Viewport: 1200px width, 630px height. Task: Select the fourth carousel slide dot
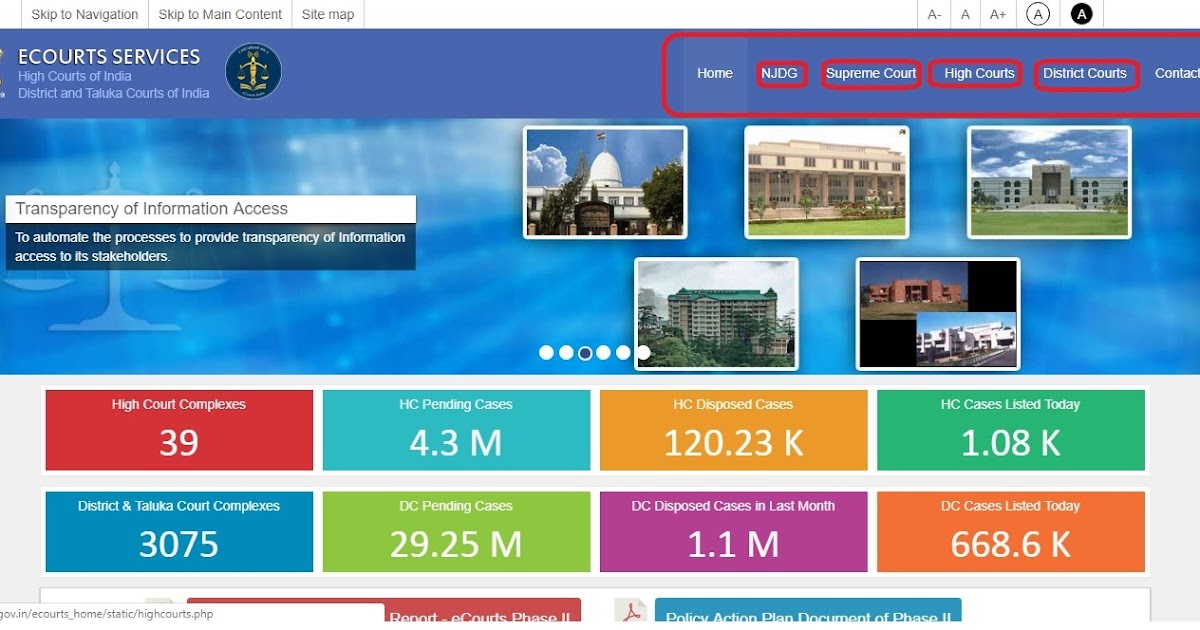[x=604, y=352]
